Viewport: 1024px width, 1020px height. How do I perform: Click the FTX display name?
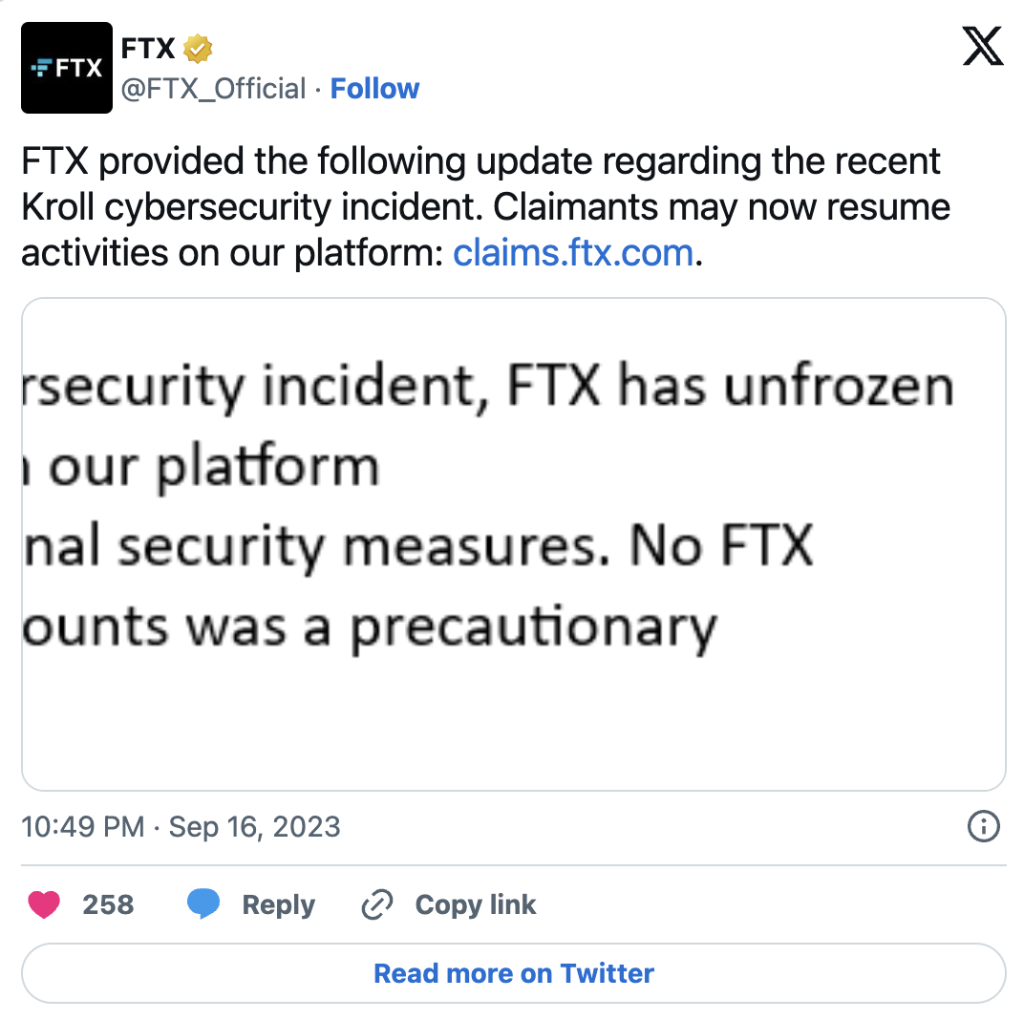148,47
